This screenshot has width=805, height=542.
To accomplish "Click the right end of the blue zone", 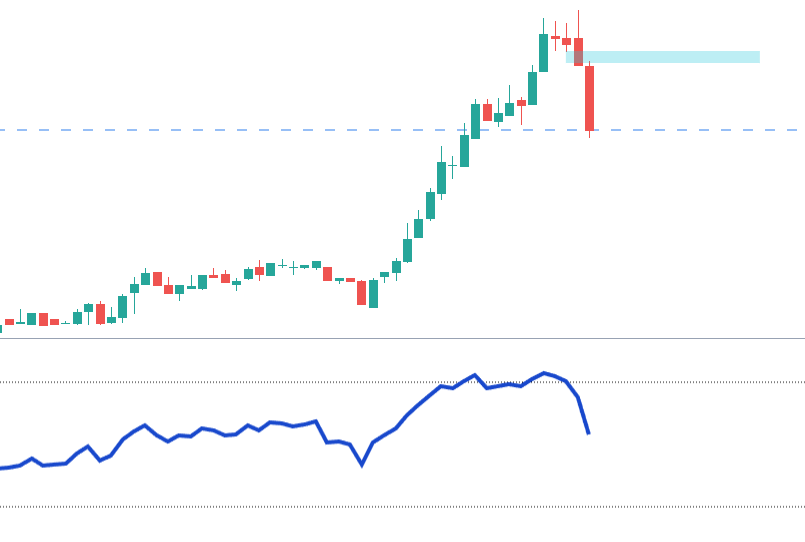I will coord(758,57).
